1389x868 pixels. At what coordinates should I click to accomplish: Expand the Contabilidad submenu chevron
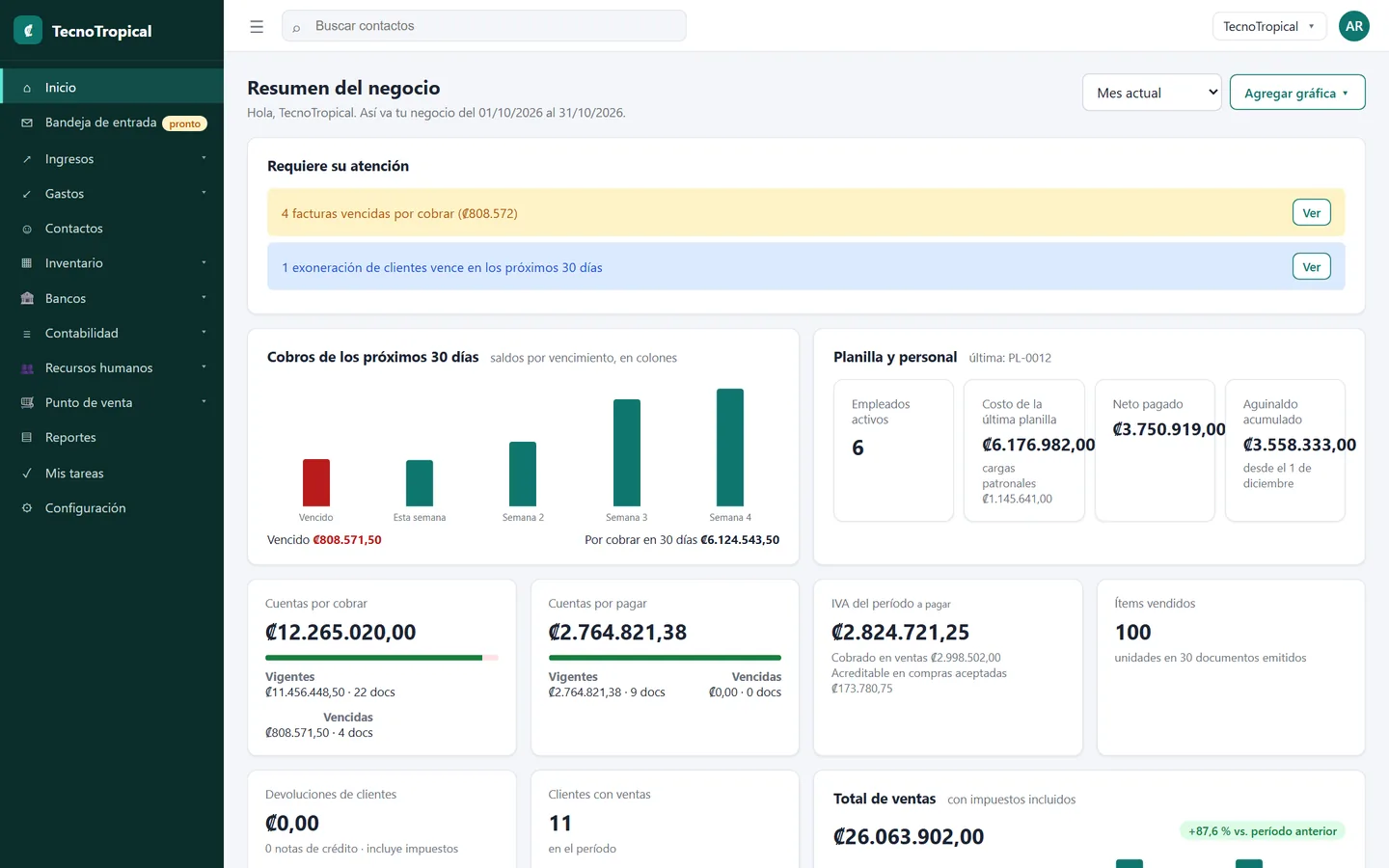204,333
